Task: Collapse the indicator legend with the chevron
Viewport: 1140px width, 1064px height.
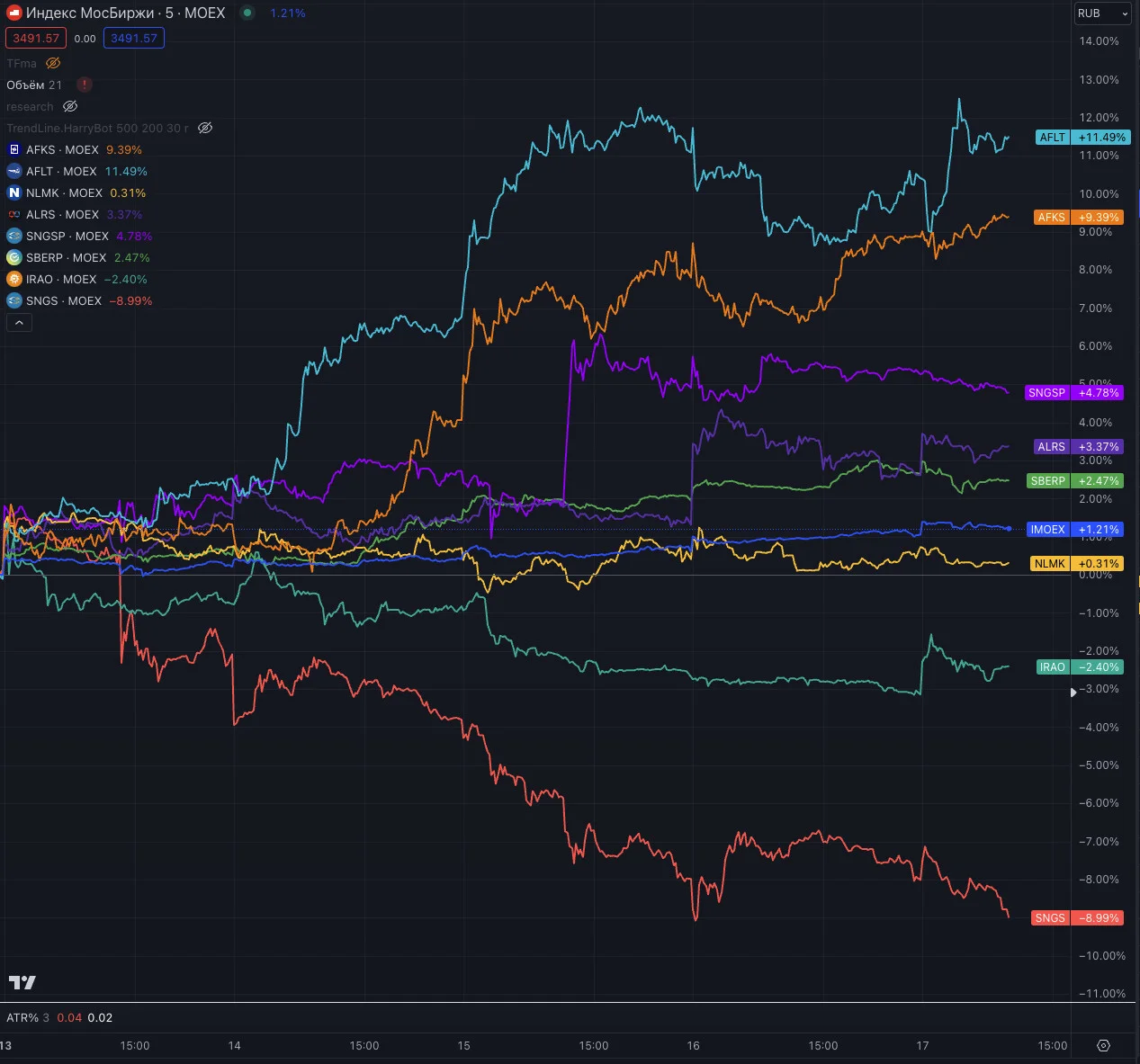Action: pyautogui.click(x=19, y=323)
